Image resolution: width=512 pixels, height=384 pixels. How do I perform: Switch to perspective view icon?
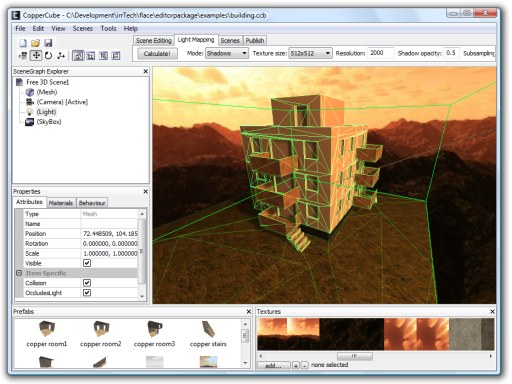point(78,55)
